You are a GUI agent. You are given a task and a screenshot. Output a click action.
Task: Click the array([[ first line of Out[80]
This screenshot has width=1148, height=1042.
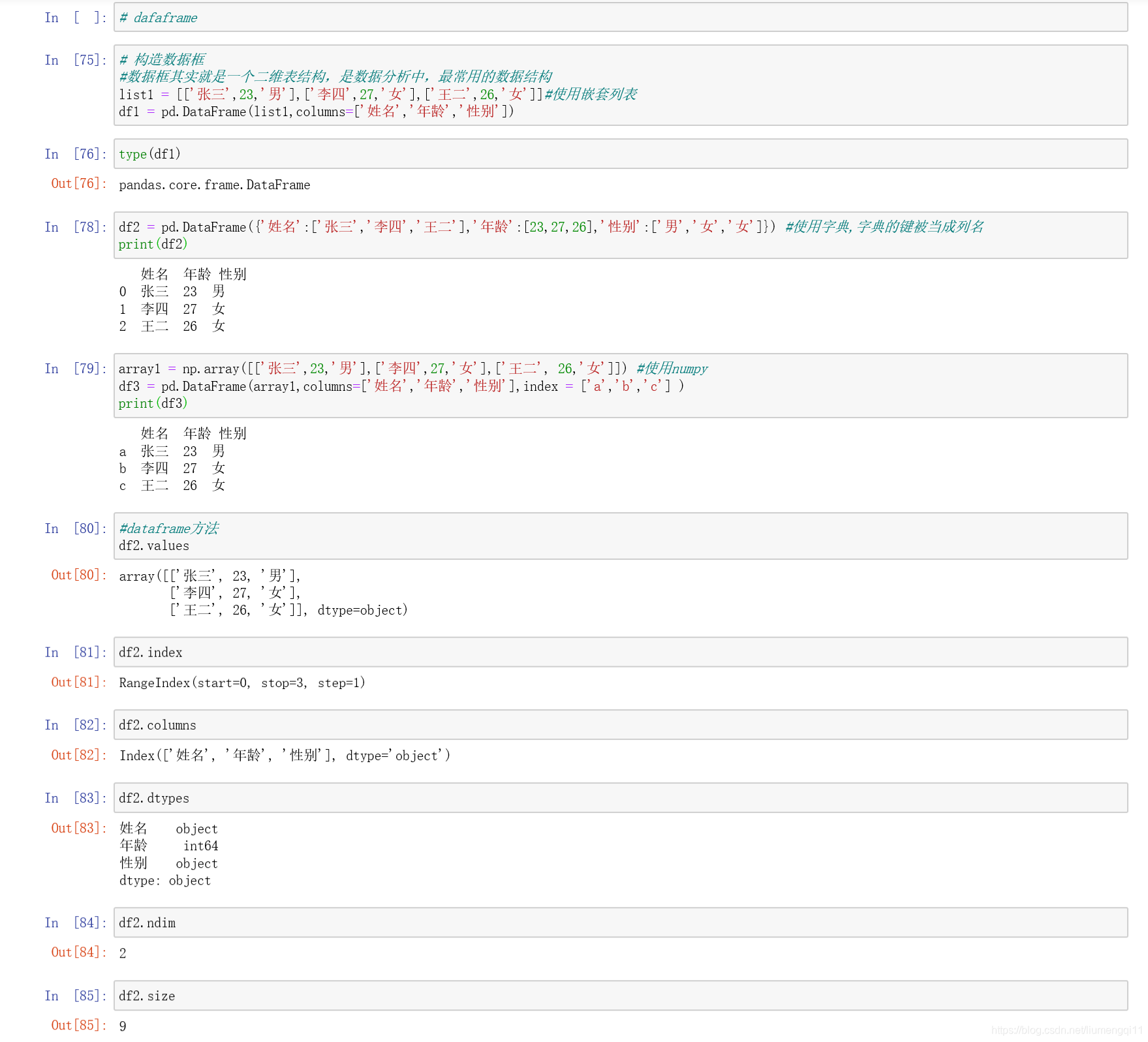(x=210, y=576)
